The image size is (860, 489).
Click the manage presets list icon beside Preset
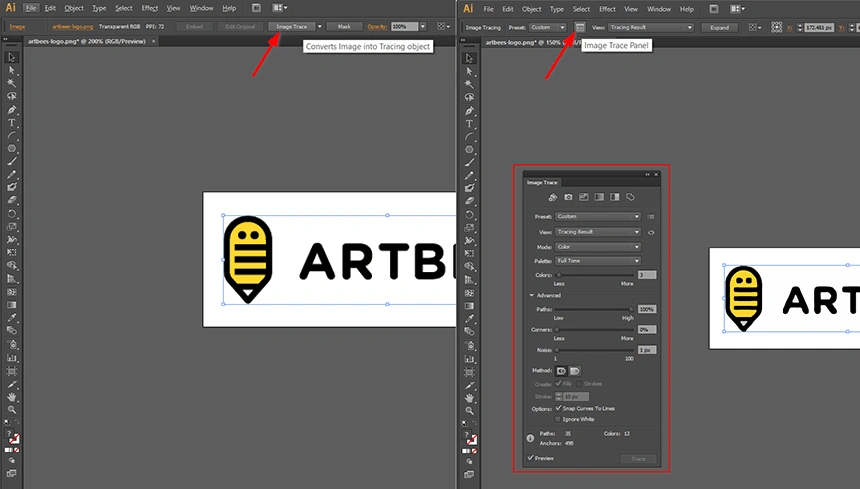coord(651,216)
